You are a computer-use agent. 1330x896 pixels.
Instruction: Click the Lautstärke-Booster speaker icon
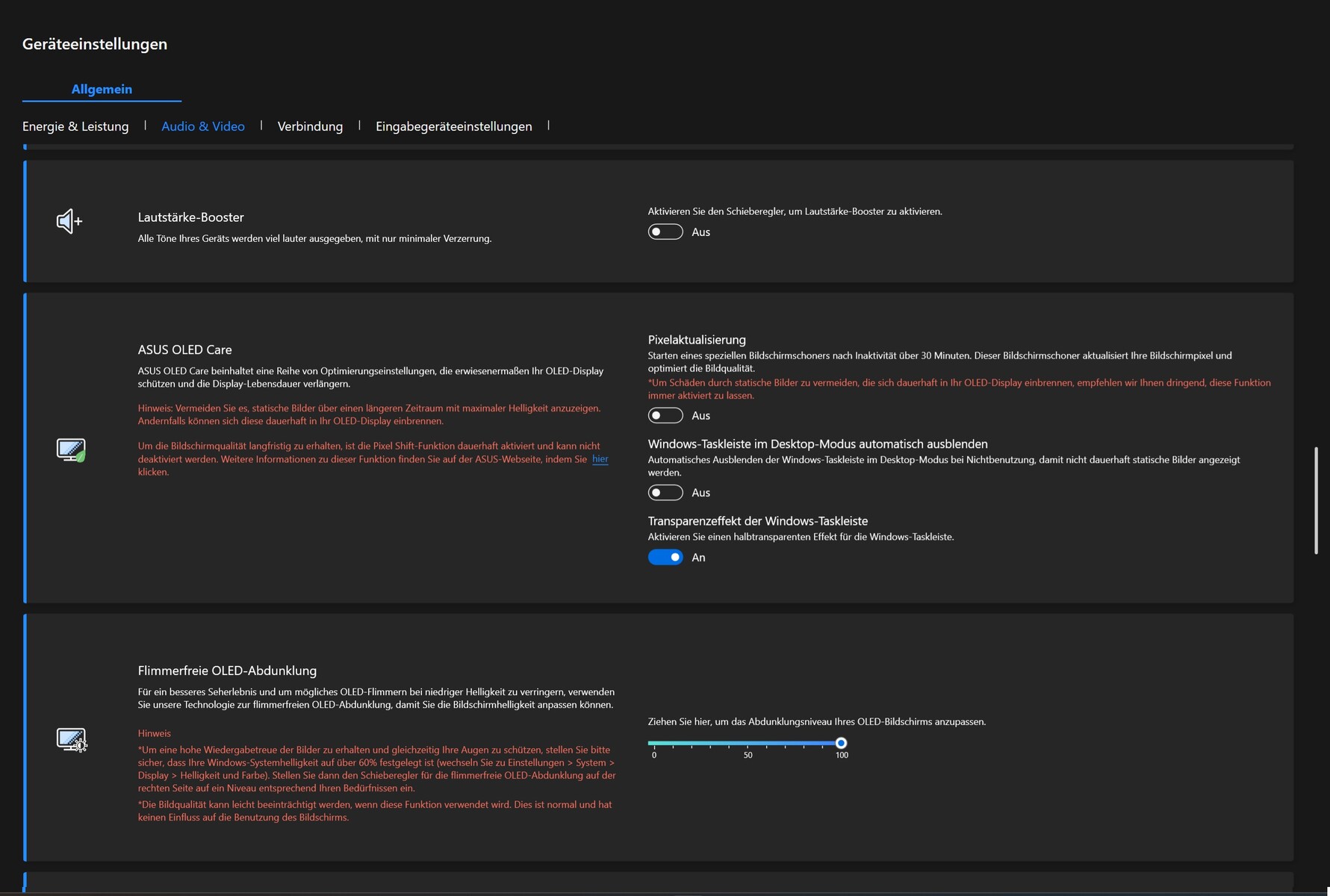70,221
